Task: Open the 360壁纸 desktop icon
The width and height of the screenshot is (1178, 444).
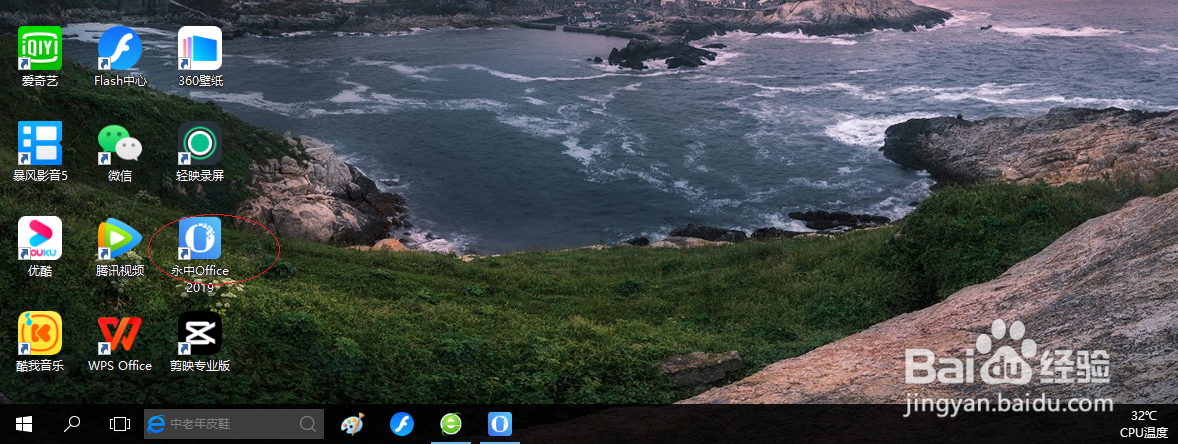Action: 200,56
